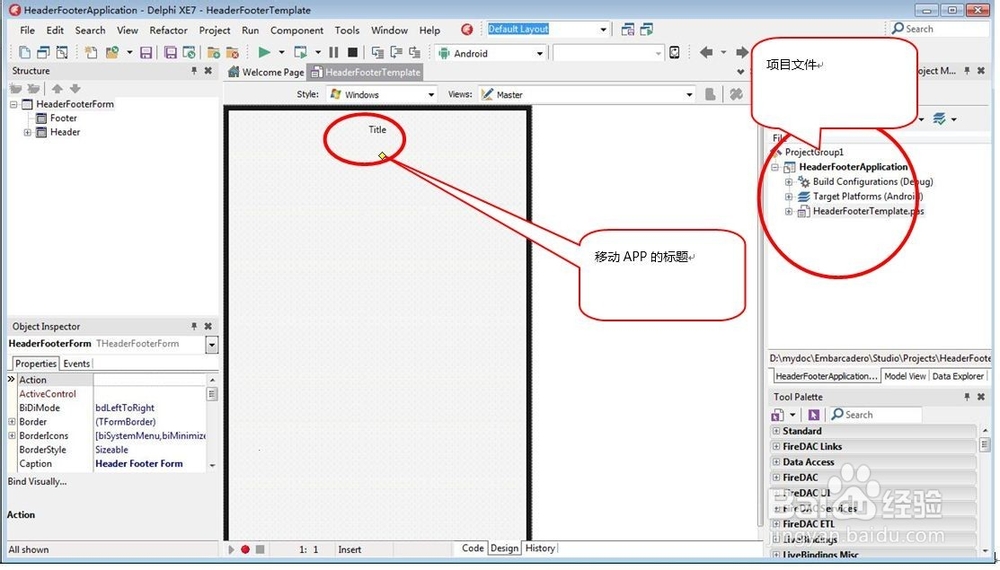Switch to the Code view tab
The height and width of the screenshot is (570, 1000).
(473, 548)
